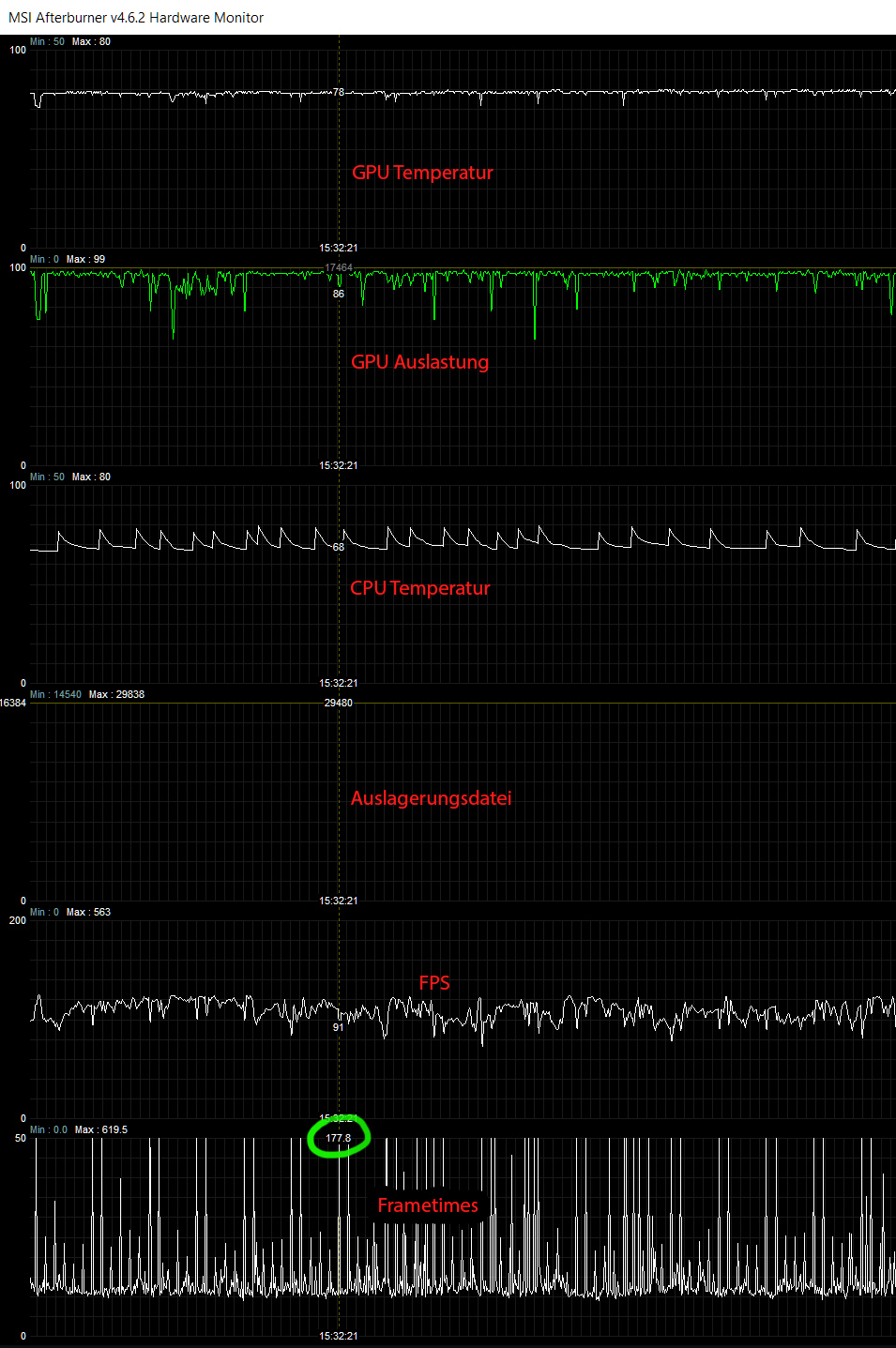Image resolution: width=896 pixels, height=1348 pixels.
Task: Click the 29480 pagefile value label
Action: pos(339,702)
